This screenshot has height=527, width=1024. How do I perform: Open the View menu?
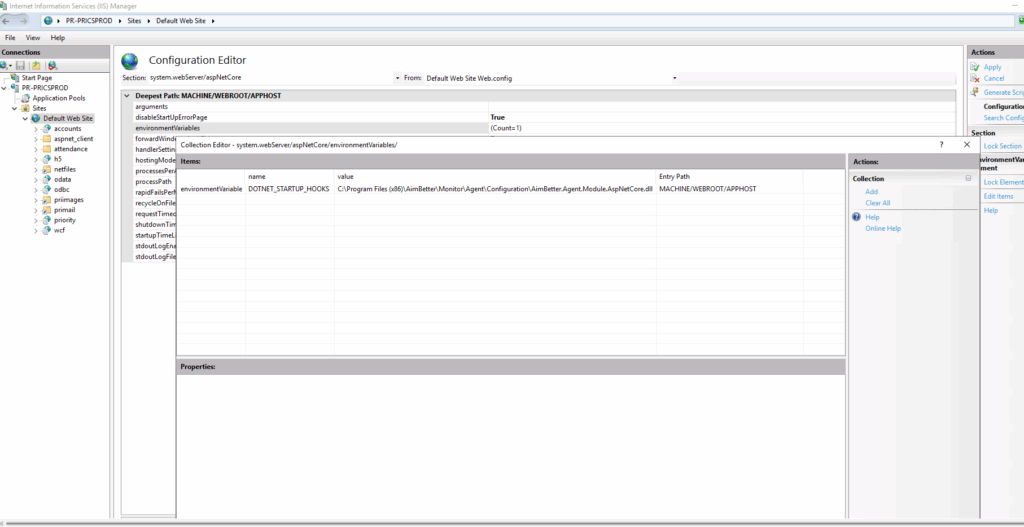(33, 38)
